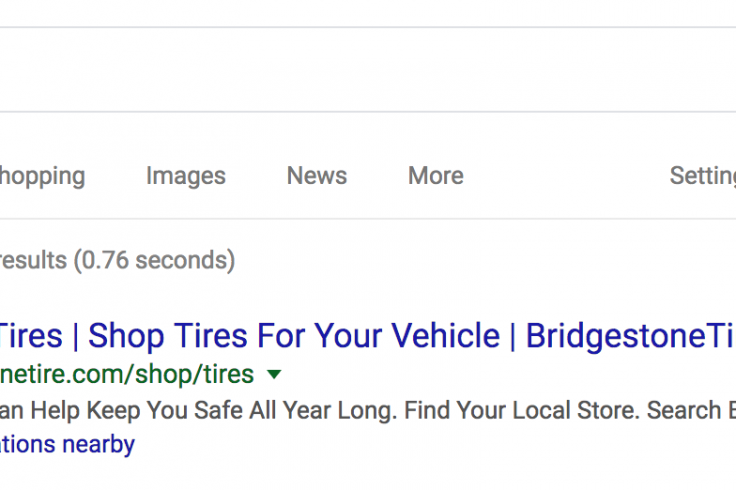Follow the blue locations nearby link

[67, 444]
